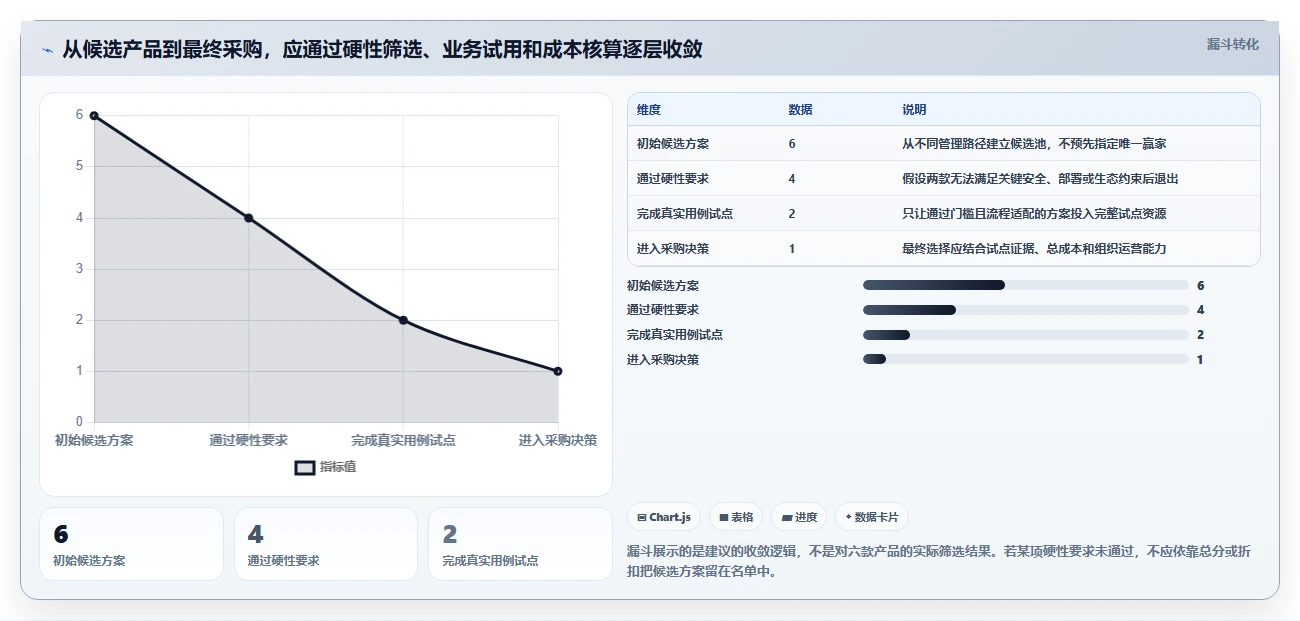Click the progress list label 进入采购决策

[x=663, y=360]
